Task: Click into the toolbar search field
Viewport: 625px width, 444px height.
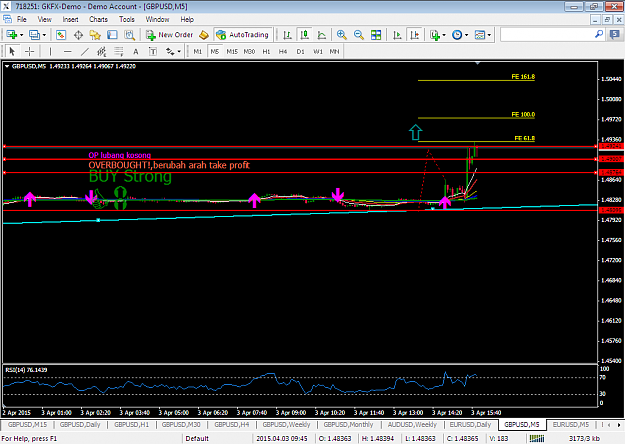Action: point(546,35)
